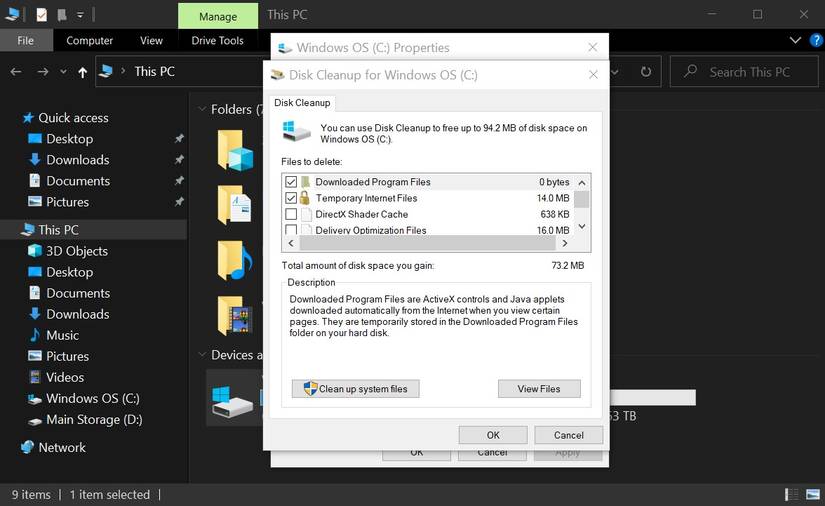
Task: Click the DirectX Shader Cache file icon
Action: pos(306,214)
